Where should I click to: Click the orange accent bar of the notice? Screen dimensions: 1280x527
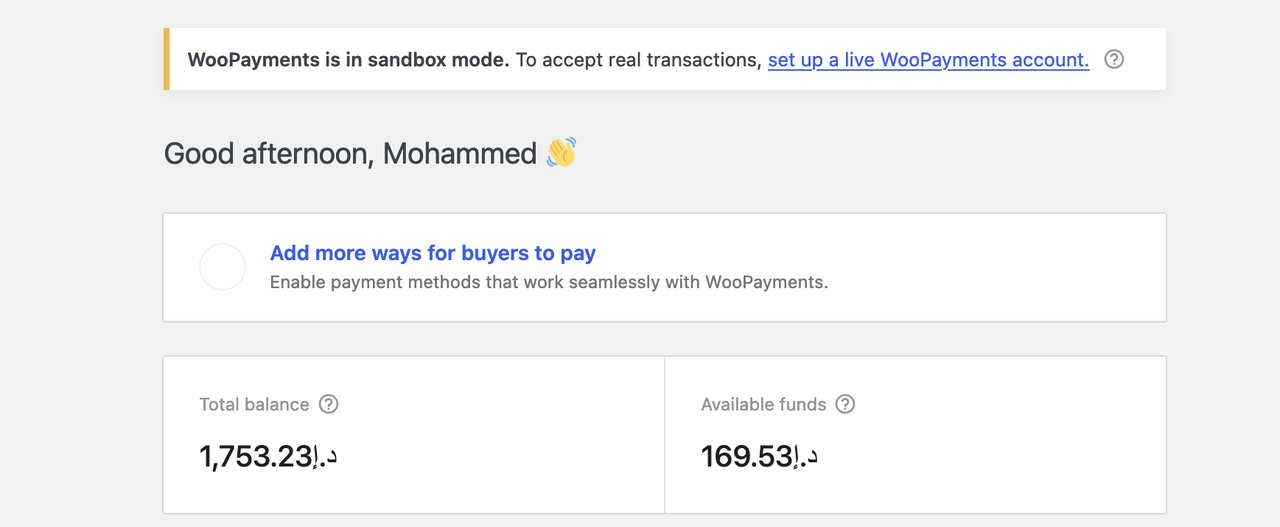click(166, 60)
